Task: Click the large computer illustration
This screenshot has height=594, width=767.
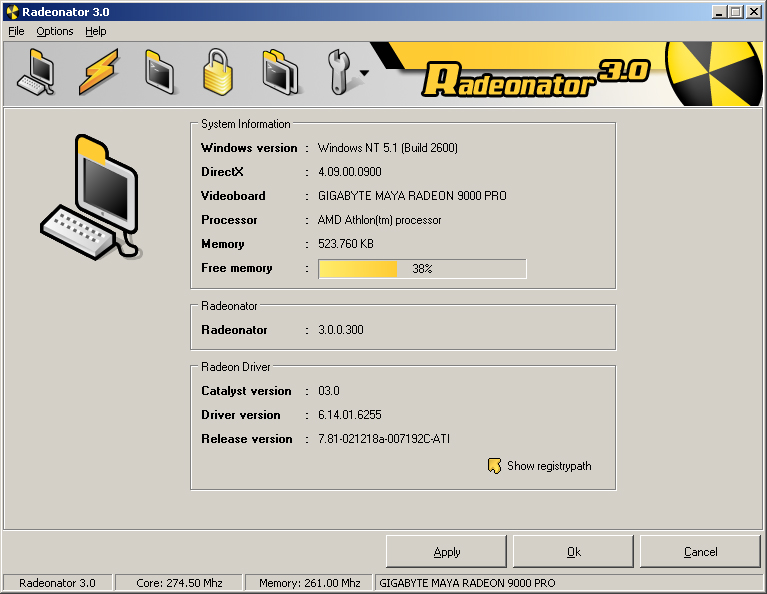Action: (91, 197)
